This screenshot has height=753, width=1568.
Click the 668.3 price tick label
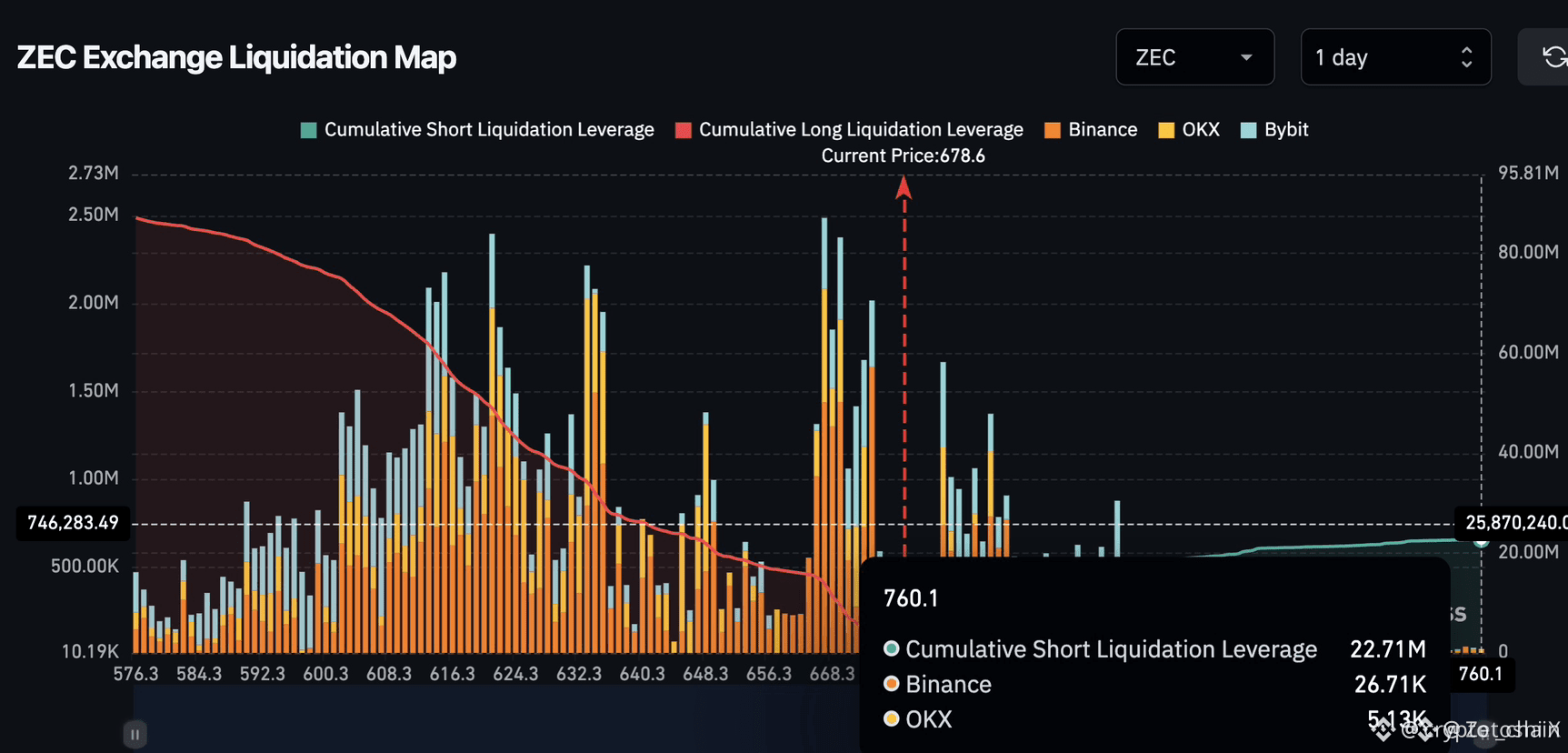tap(833, 674)
